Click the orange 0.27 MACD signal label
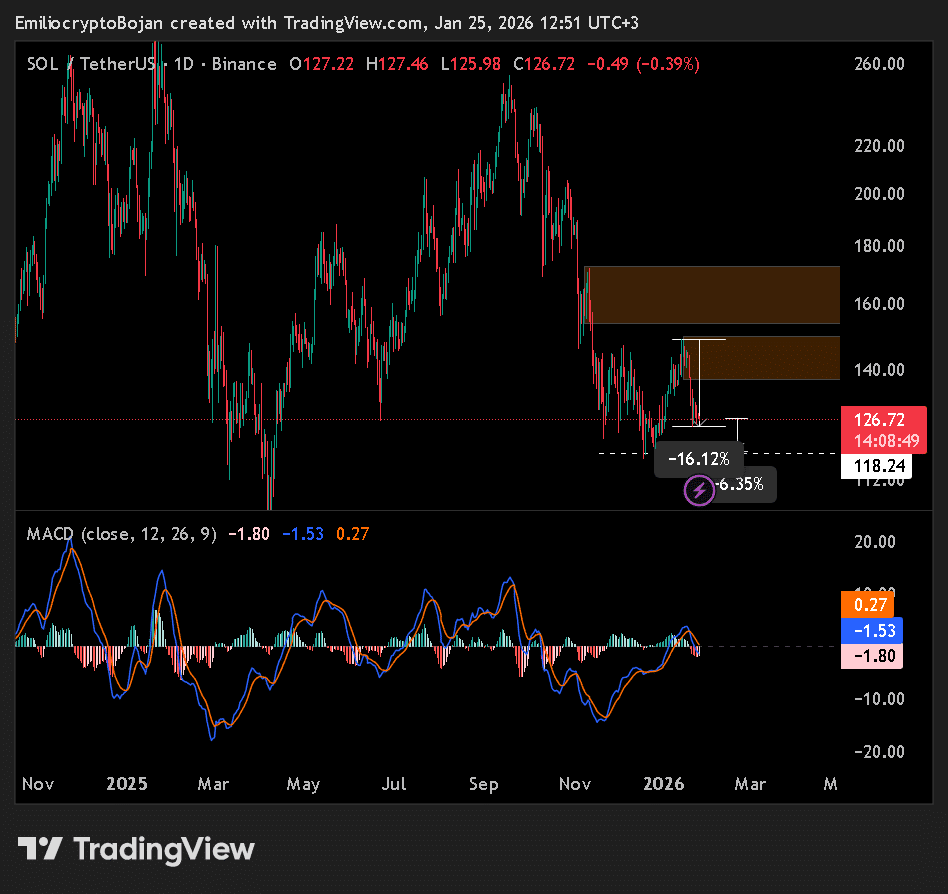 coord(867,604)
